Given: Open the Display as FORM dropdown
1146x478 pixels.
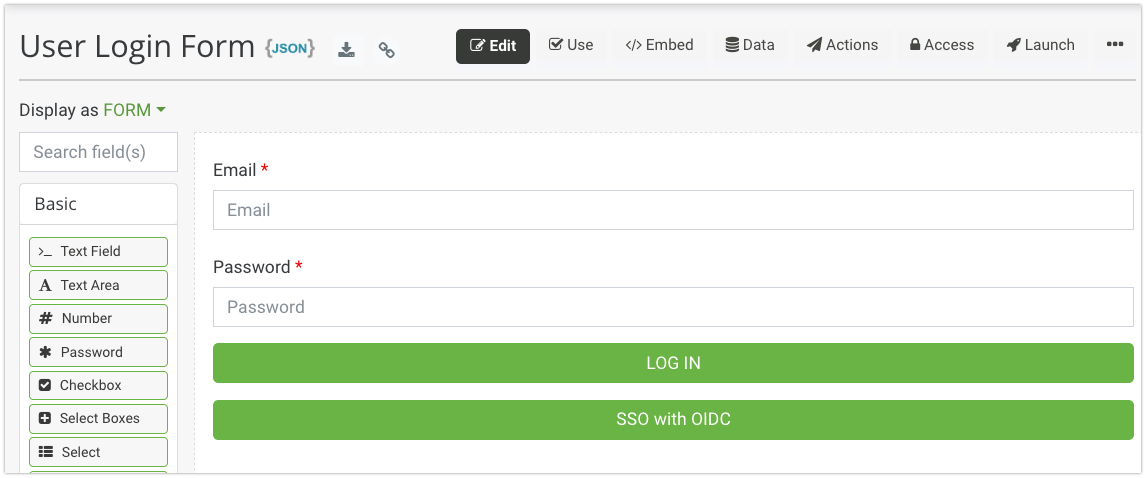Looking at the screenshot, I should point(134,110).
